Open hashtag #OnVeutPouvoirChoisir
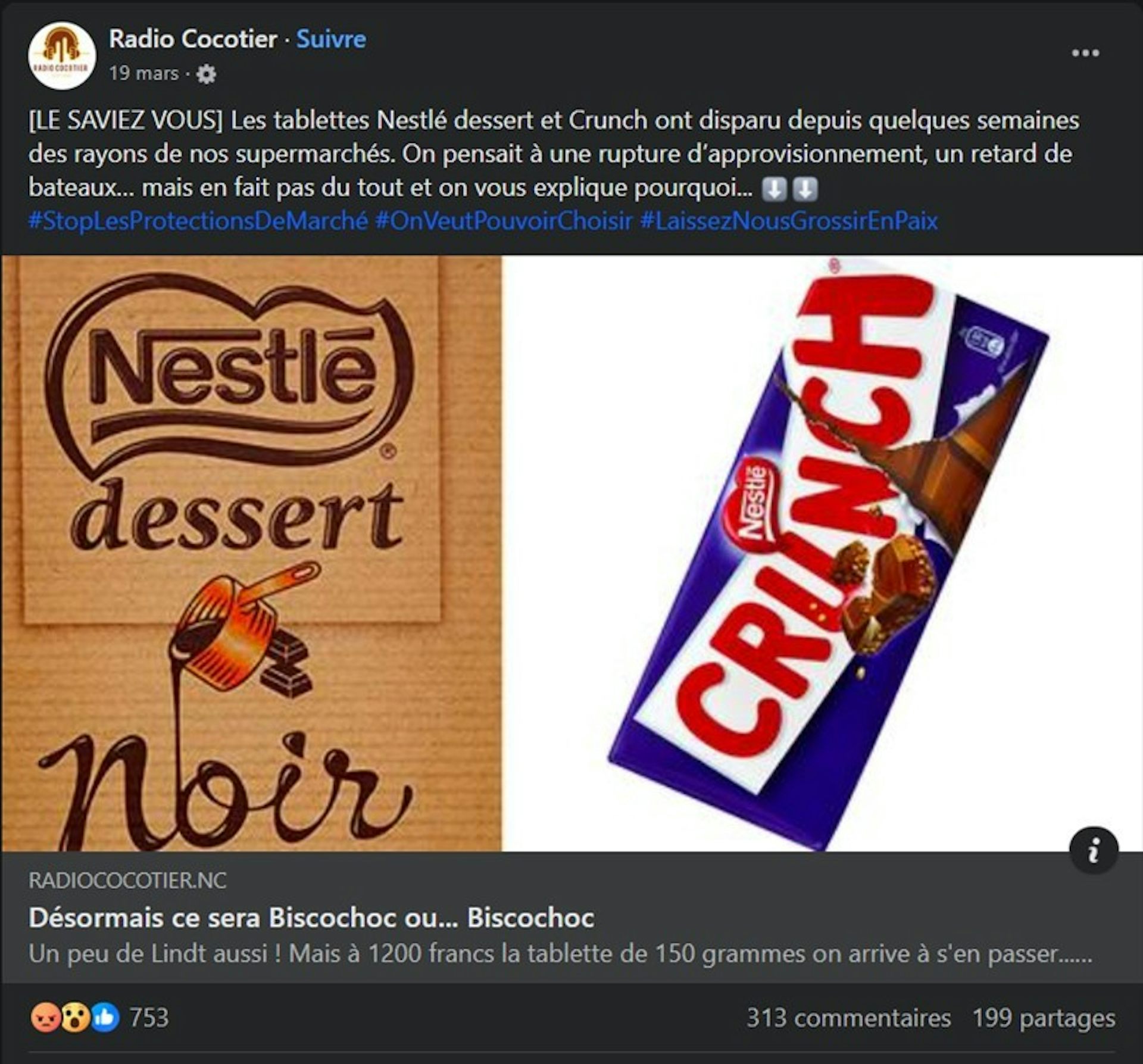 tap(504, 221)
